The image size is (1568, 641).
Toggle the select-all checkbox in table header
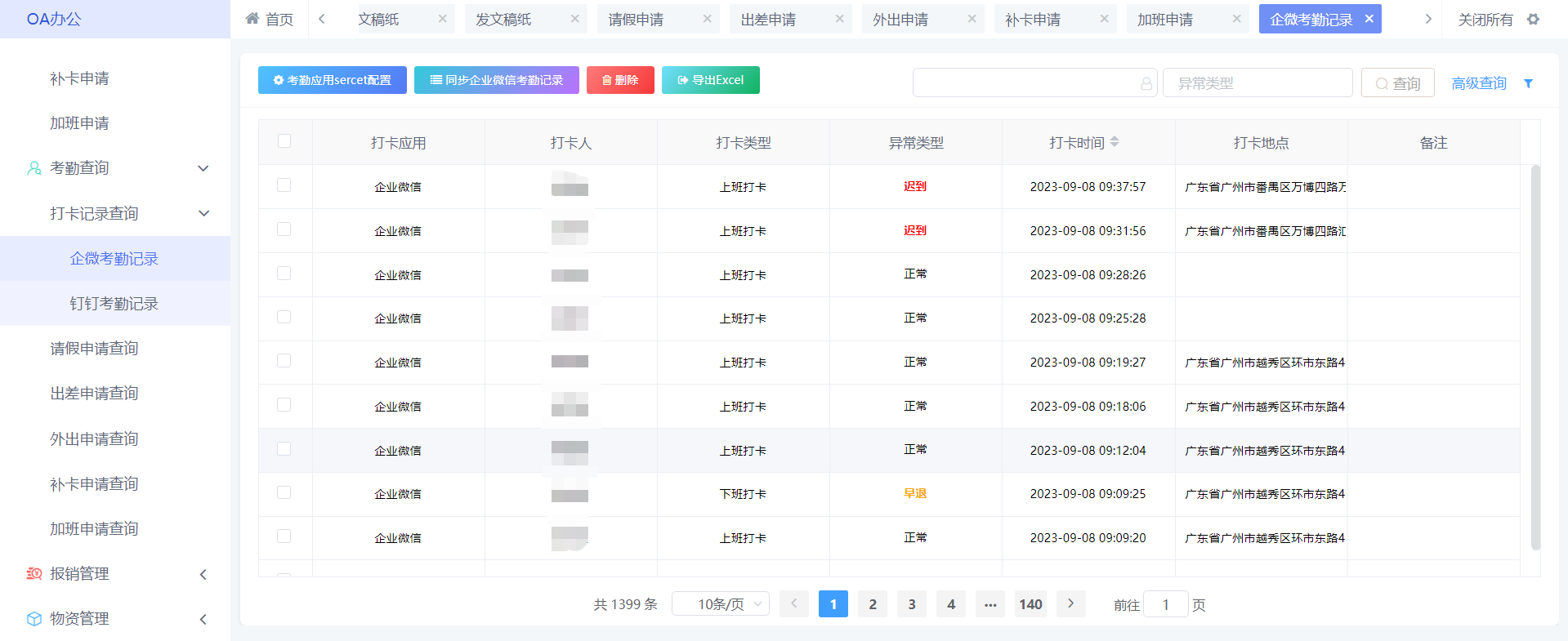point(284,141)
